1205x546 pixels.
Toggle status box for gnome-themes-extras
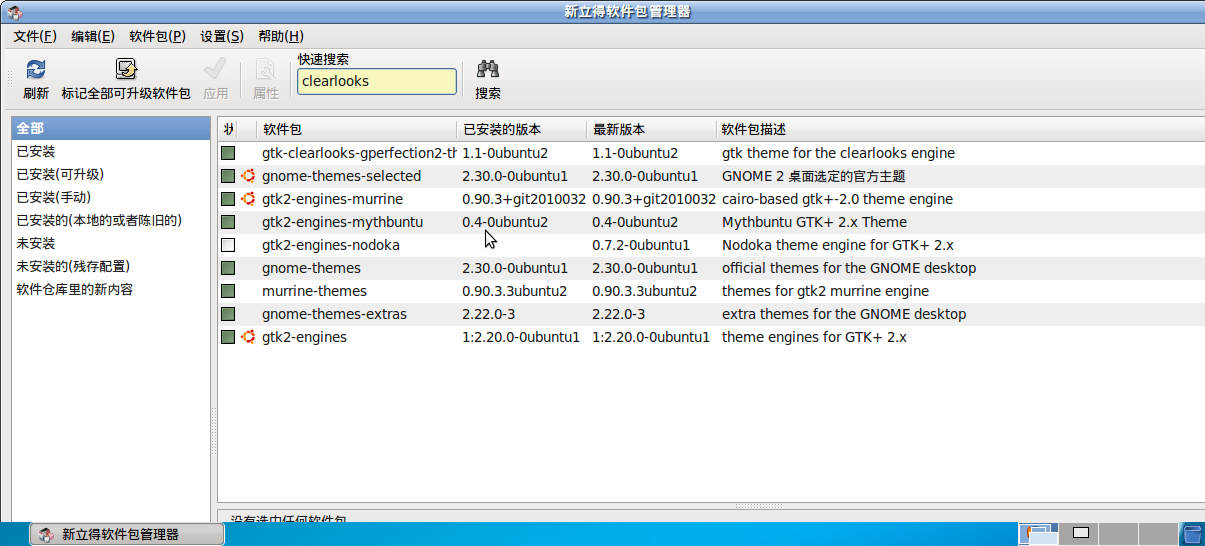coord(228,314)
